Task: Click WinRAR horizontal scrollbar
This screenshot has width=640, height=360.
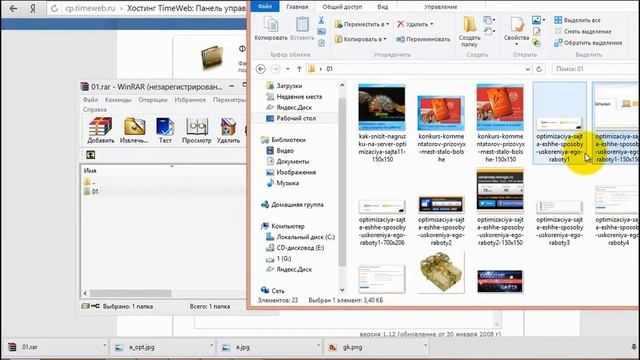Action: [131, 293]
